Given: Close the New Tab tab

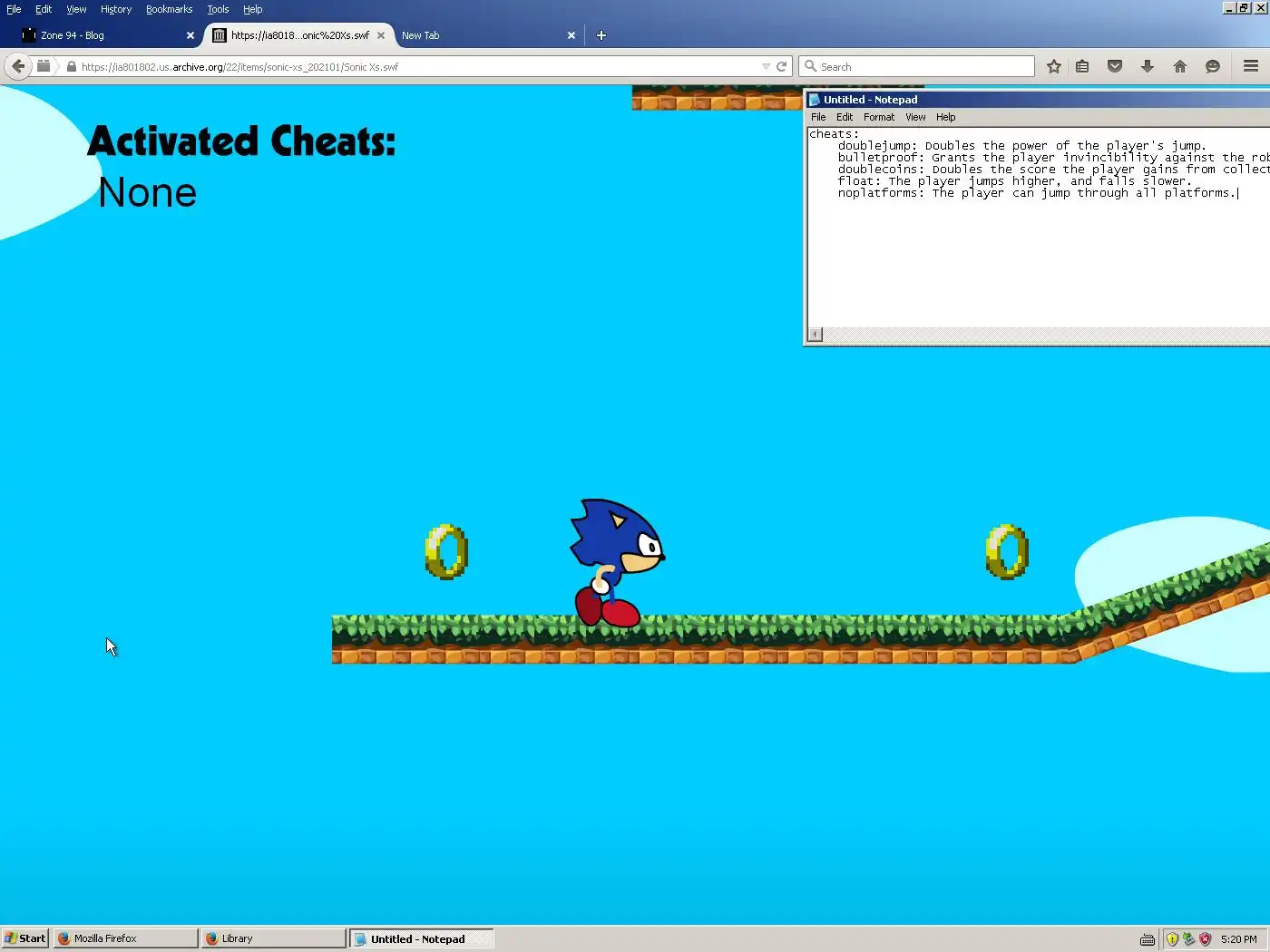Looking at the screenshot, I should [571, 35].
